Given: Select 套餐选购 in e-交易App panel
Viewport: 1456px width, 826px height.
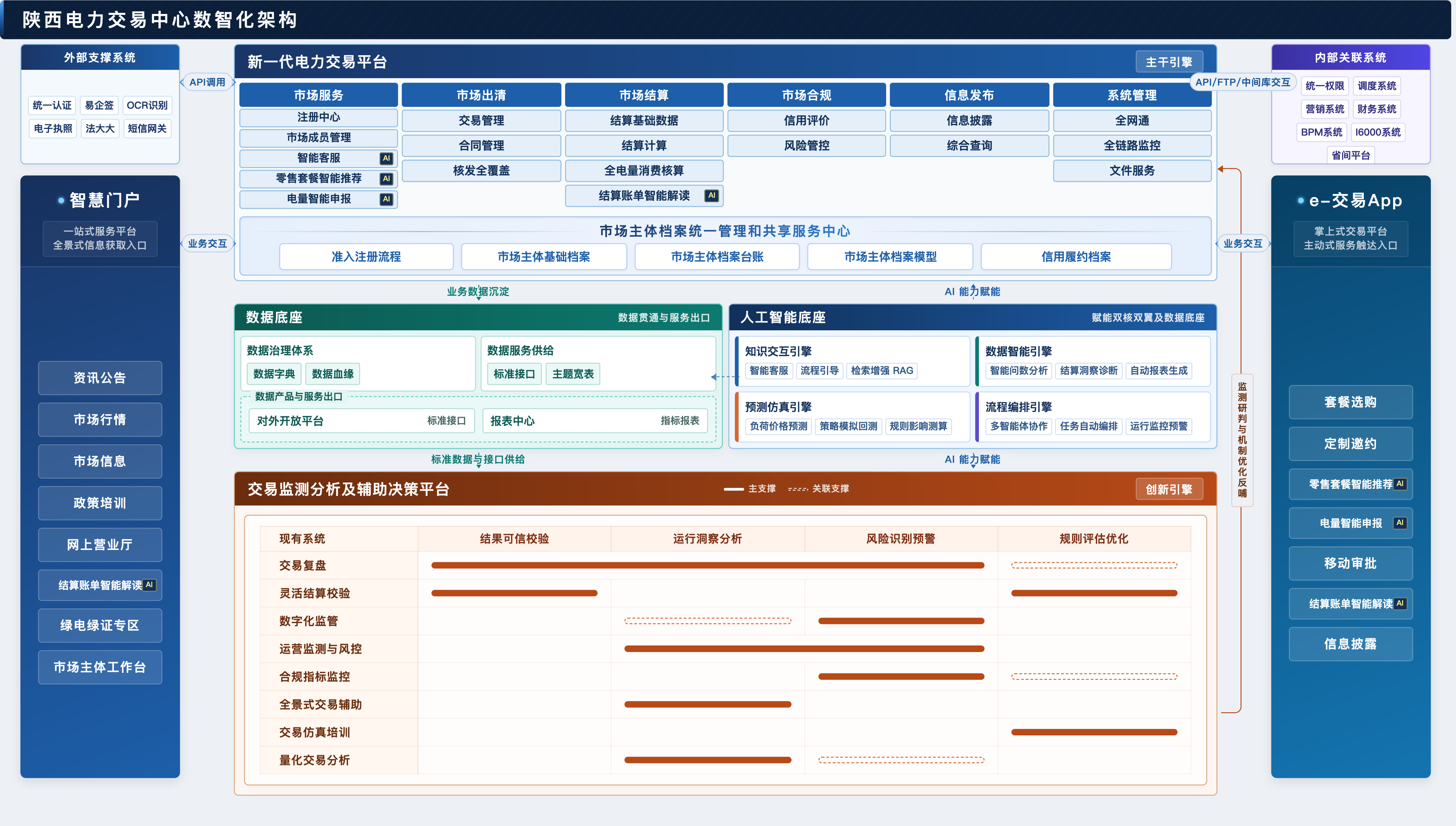Looking at the screenshot, I should click(1350, 402).
